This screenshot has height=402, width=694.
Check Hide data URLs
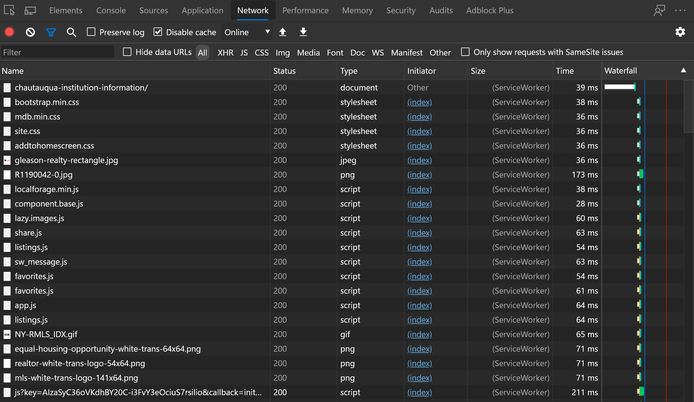click(x=127, y=52)
